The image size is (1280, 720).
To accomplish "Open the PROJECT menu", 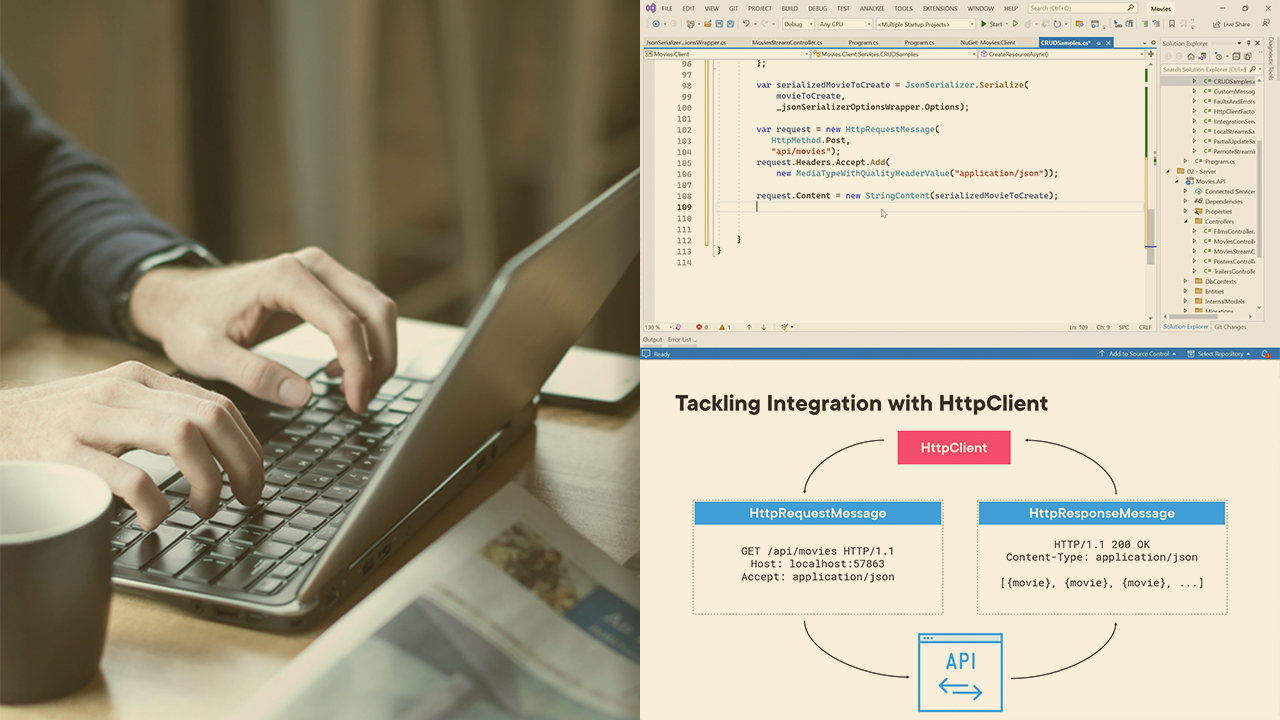I will (x=760, y=8).
